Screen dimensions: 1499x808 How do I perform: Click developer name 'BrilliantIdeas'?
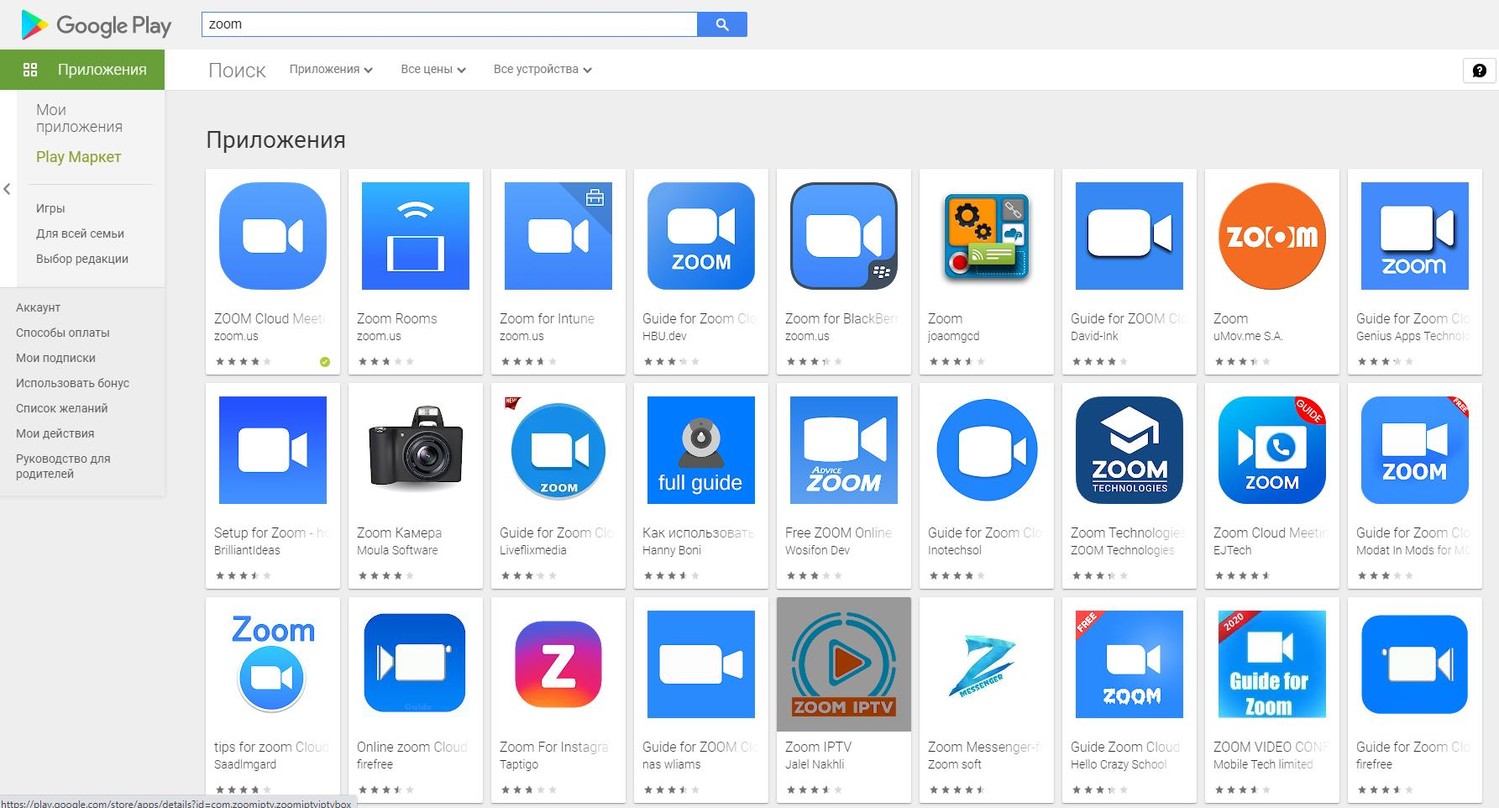pos(247,550)
